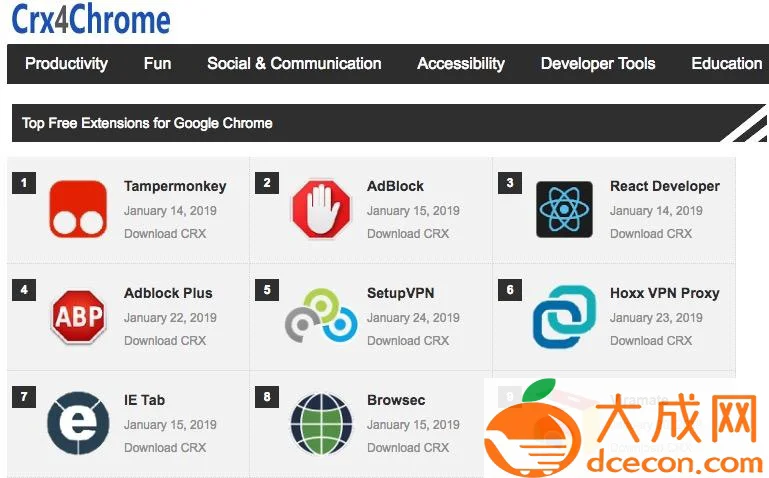The image size is (769, 478).
Task: Download CRX for React Developer
Action: 651,233
